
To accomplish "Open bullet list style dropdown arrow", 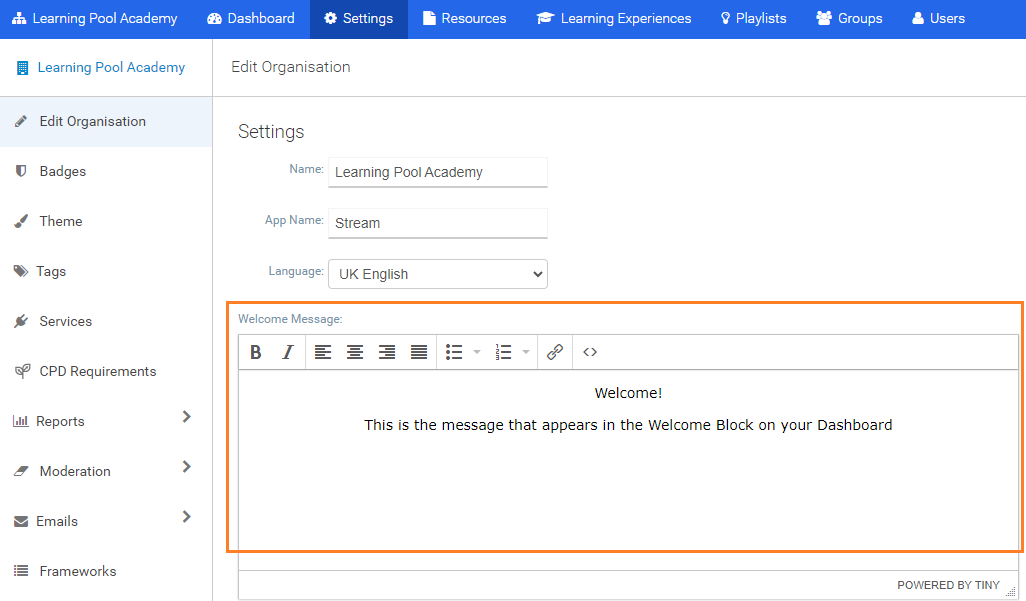I will point(477,352).
